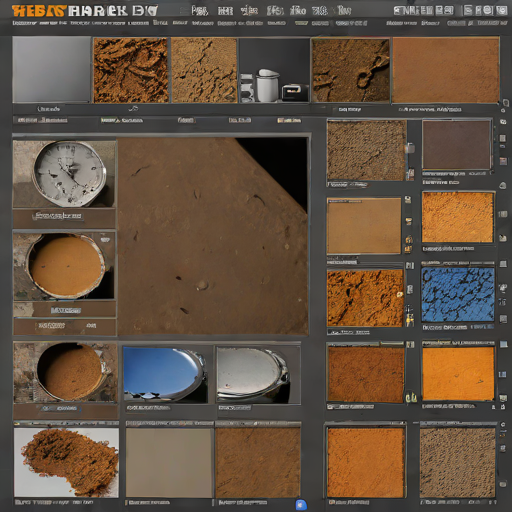Image resolution: width=512 pixels, height=512 pixels.
Task: Click the orange logo in the header
Action: point(39,11)
